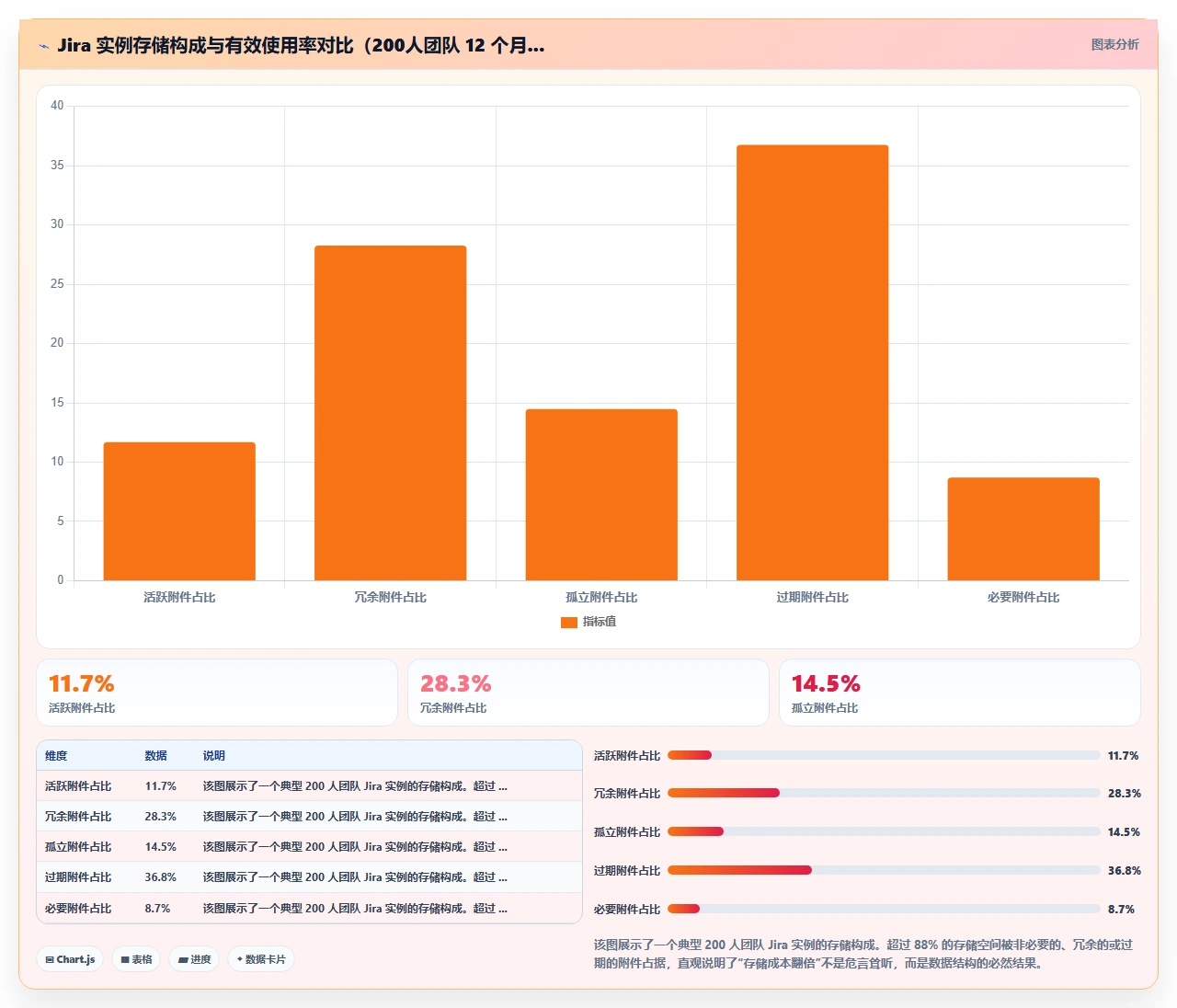Select the 过期附件占比 table row

tap(309, 877)
